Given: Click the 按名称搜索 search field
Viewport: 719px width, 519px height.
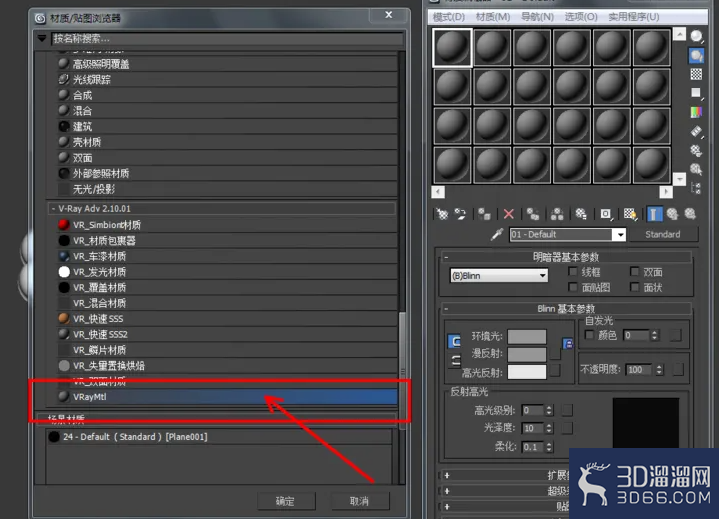Looking at the screenshot, I should pos(227,39).
